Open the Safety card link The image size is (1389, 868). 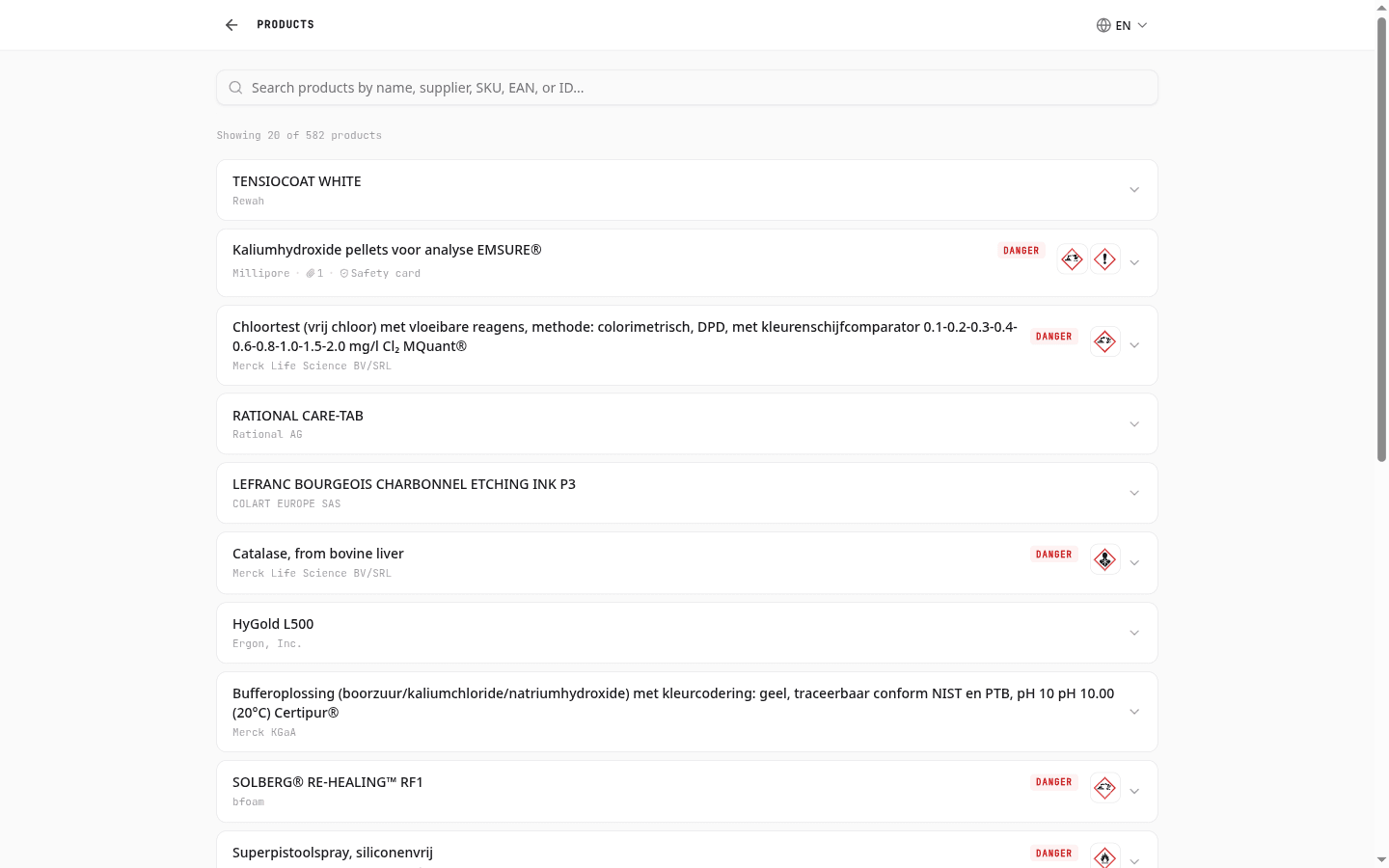(x=380, y=274)
